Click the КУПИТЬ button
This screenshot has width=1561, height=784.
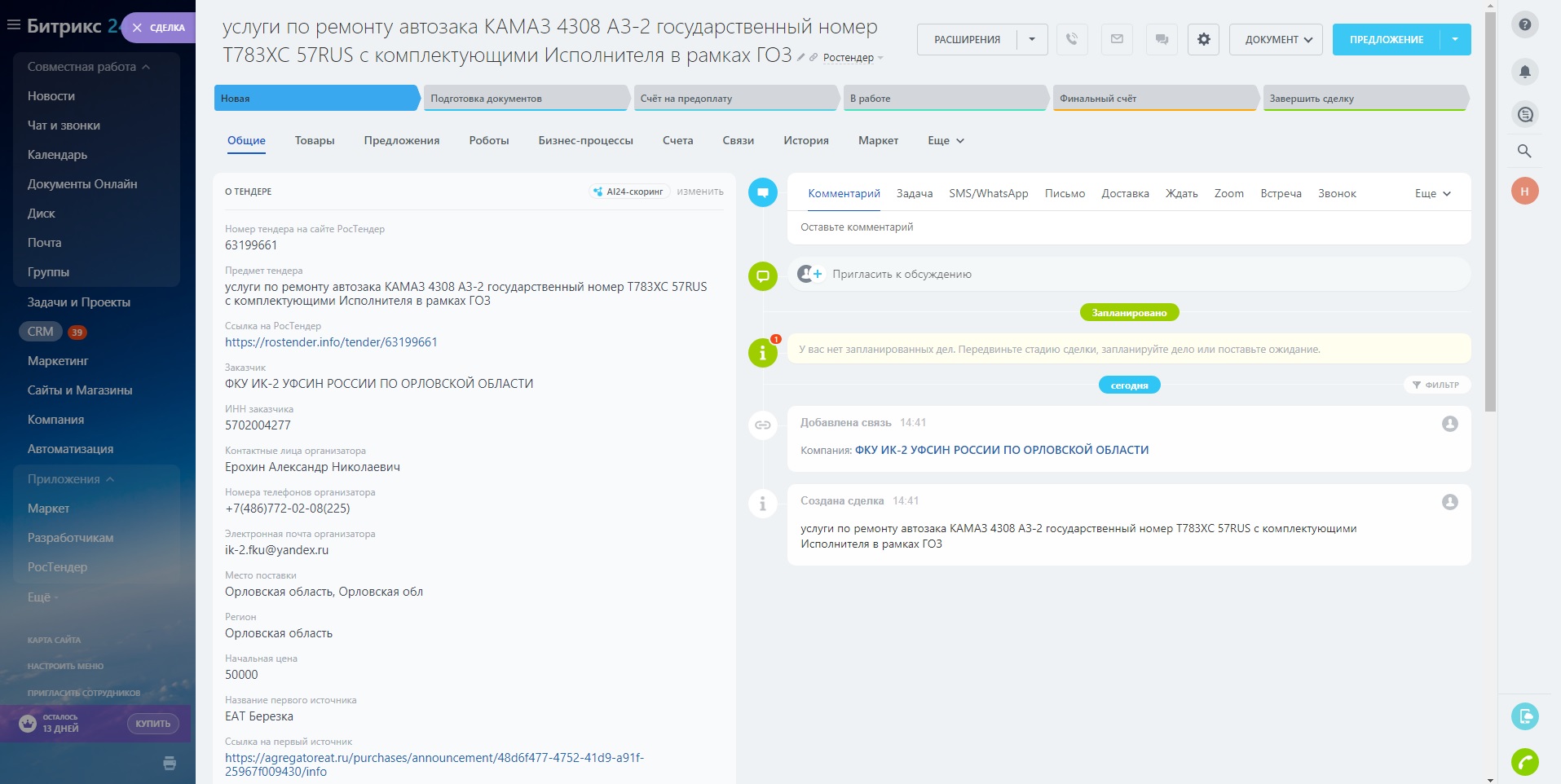pyautogui.click(x=153, y=724)
